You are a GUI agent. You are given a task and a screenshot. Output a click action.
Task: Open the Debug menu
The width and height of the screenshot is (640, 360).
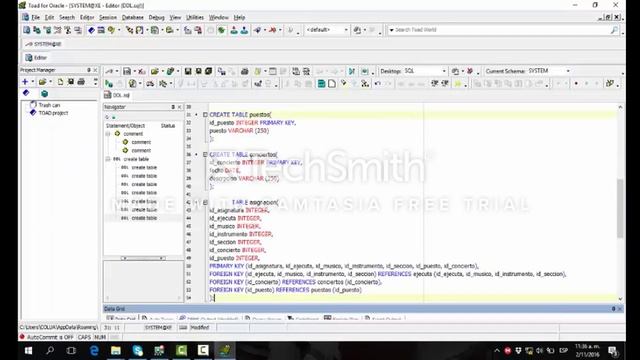pos(156,18)
